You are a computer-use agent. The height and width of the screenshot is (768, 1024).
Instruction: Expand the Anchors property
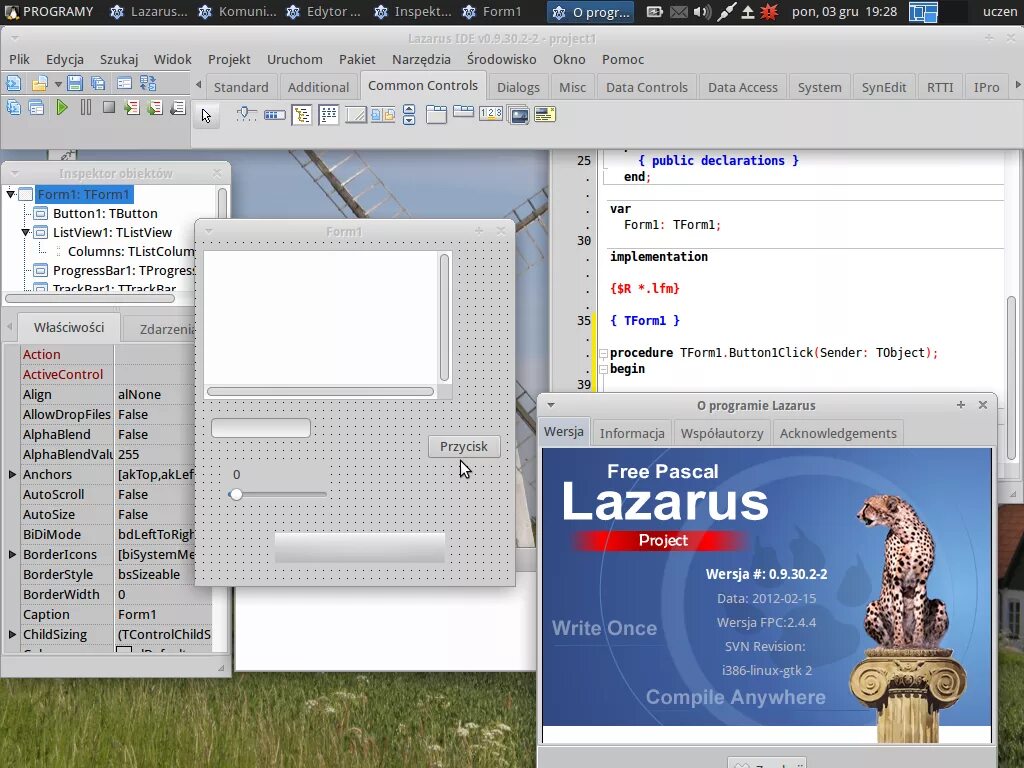(x=12, y=474)
